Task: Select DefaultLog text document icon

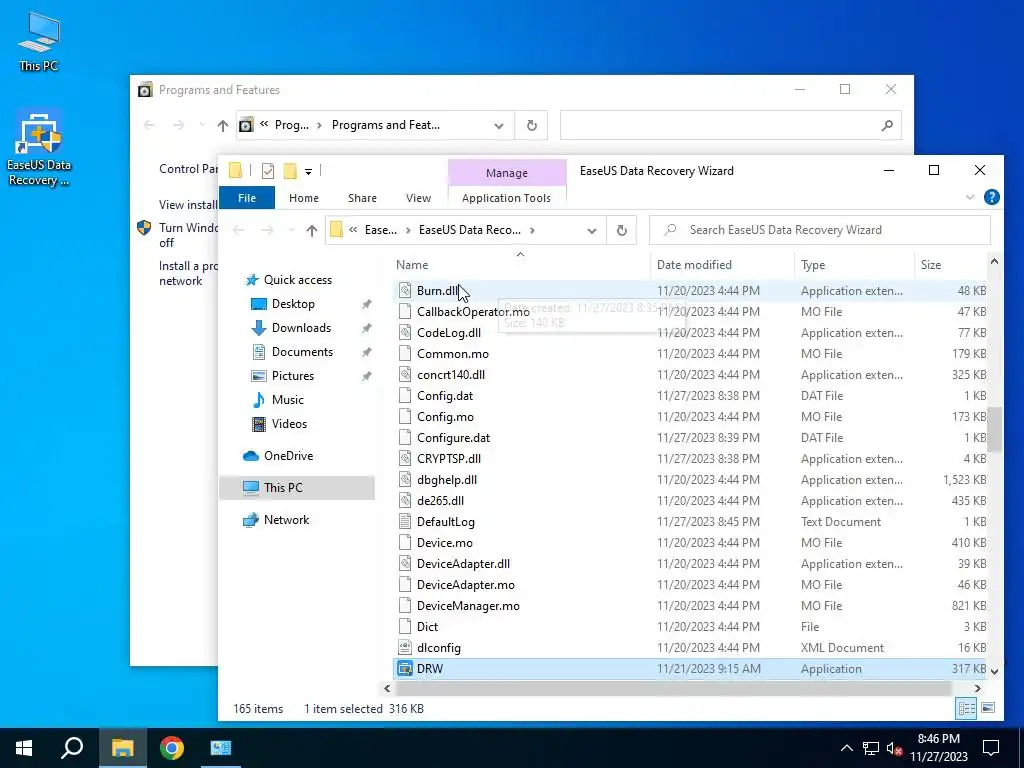Action: (405, 522)
